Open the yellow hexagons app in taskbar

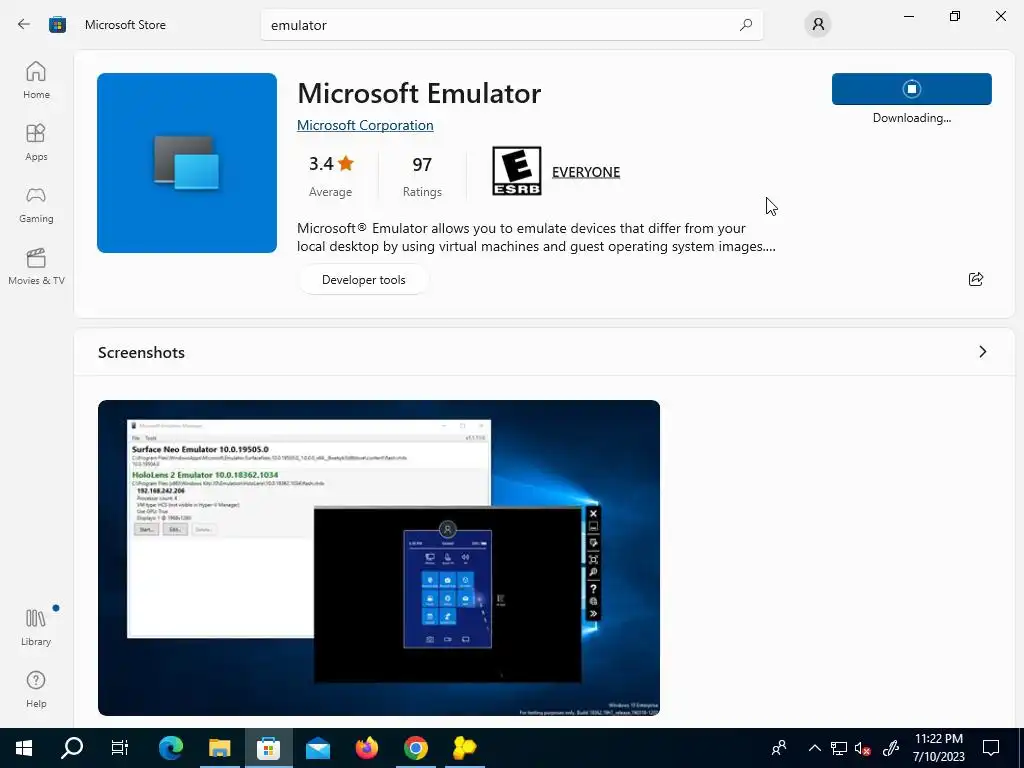click(x=464, y=748)
